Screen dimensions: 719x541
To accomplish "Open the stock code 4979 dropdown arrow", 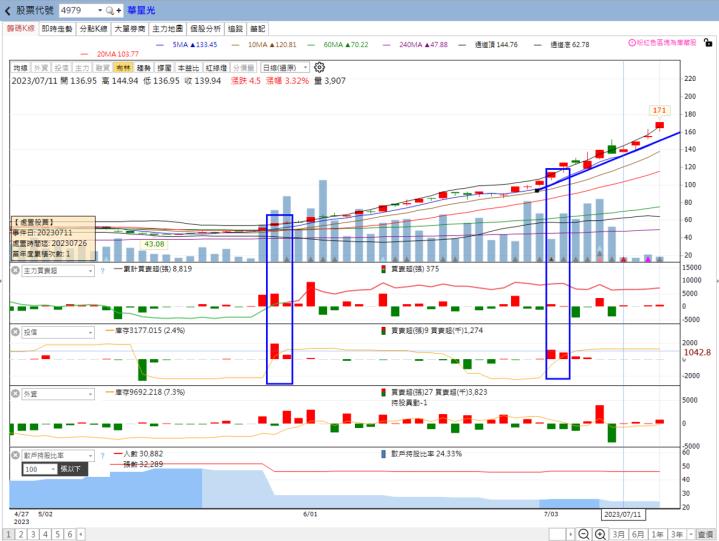I will click(100, 10).
